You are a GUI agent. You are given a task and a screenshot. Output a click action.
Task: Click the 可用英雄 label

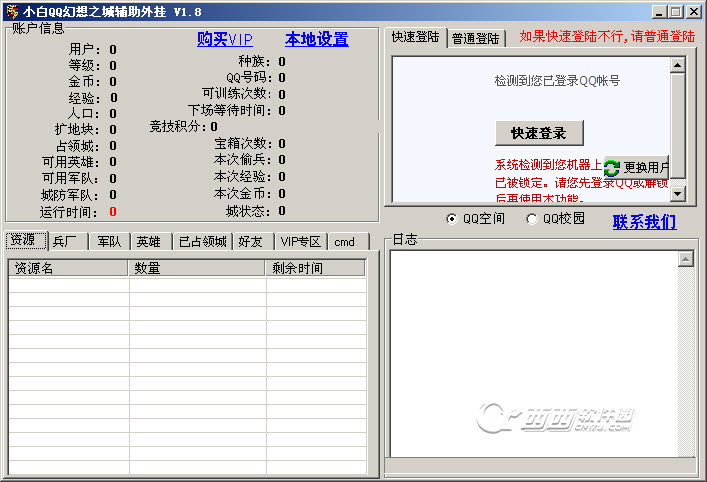(70, 162)
